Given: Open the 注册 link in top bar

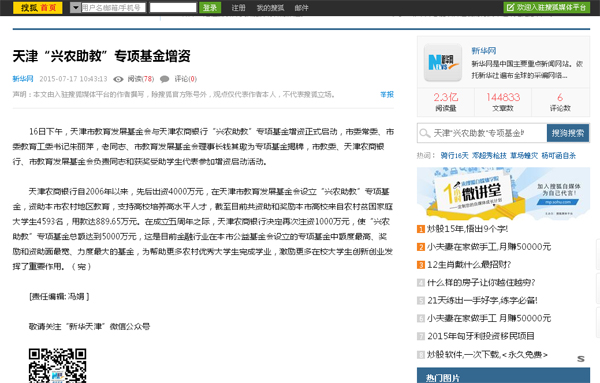Looking at the screenshot, I should pyautogui.click(x=238, y=8).
